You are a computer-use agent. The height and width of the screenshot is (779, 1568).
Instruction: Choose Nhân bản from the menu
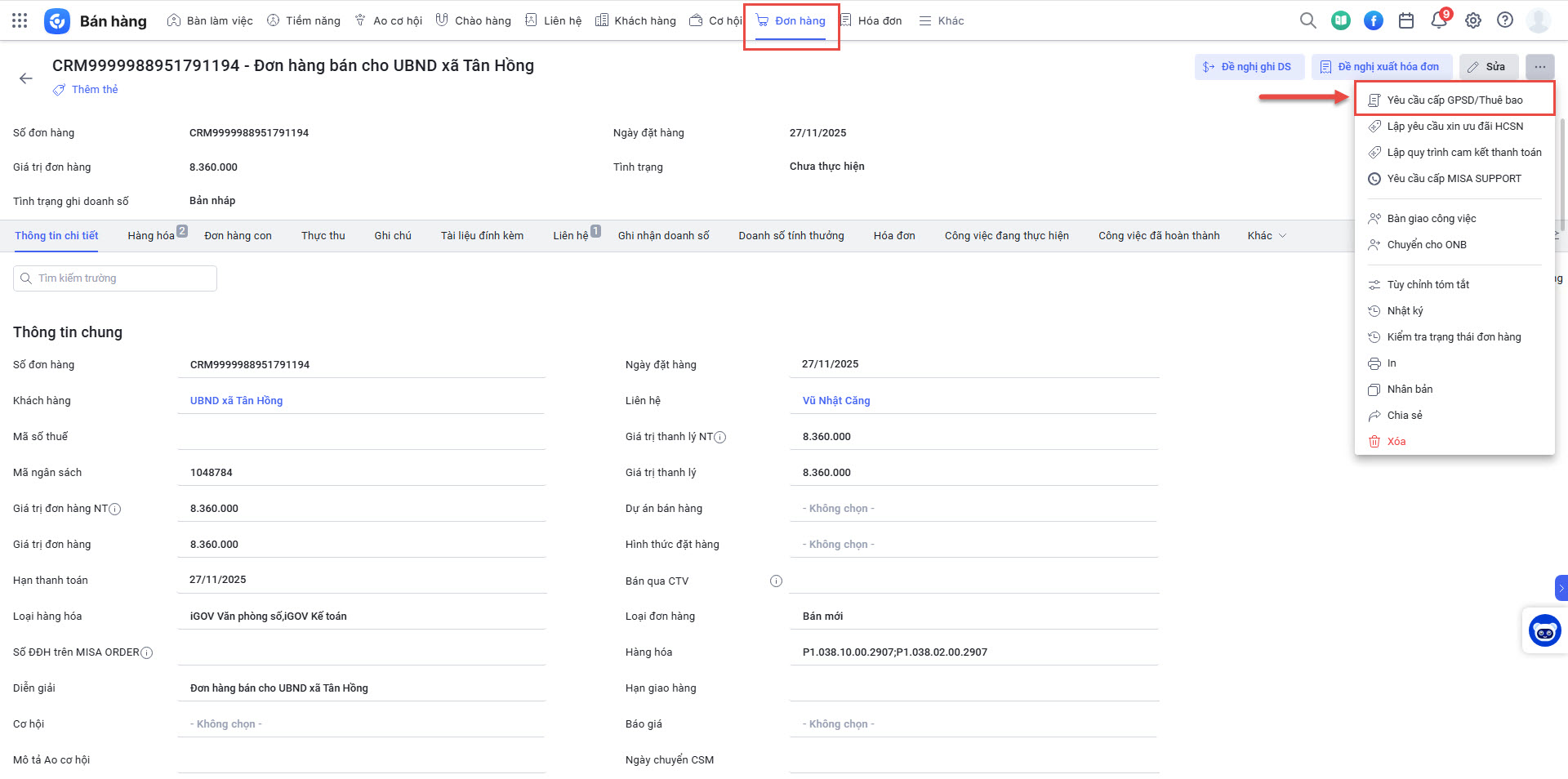coord(1410,389)
